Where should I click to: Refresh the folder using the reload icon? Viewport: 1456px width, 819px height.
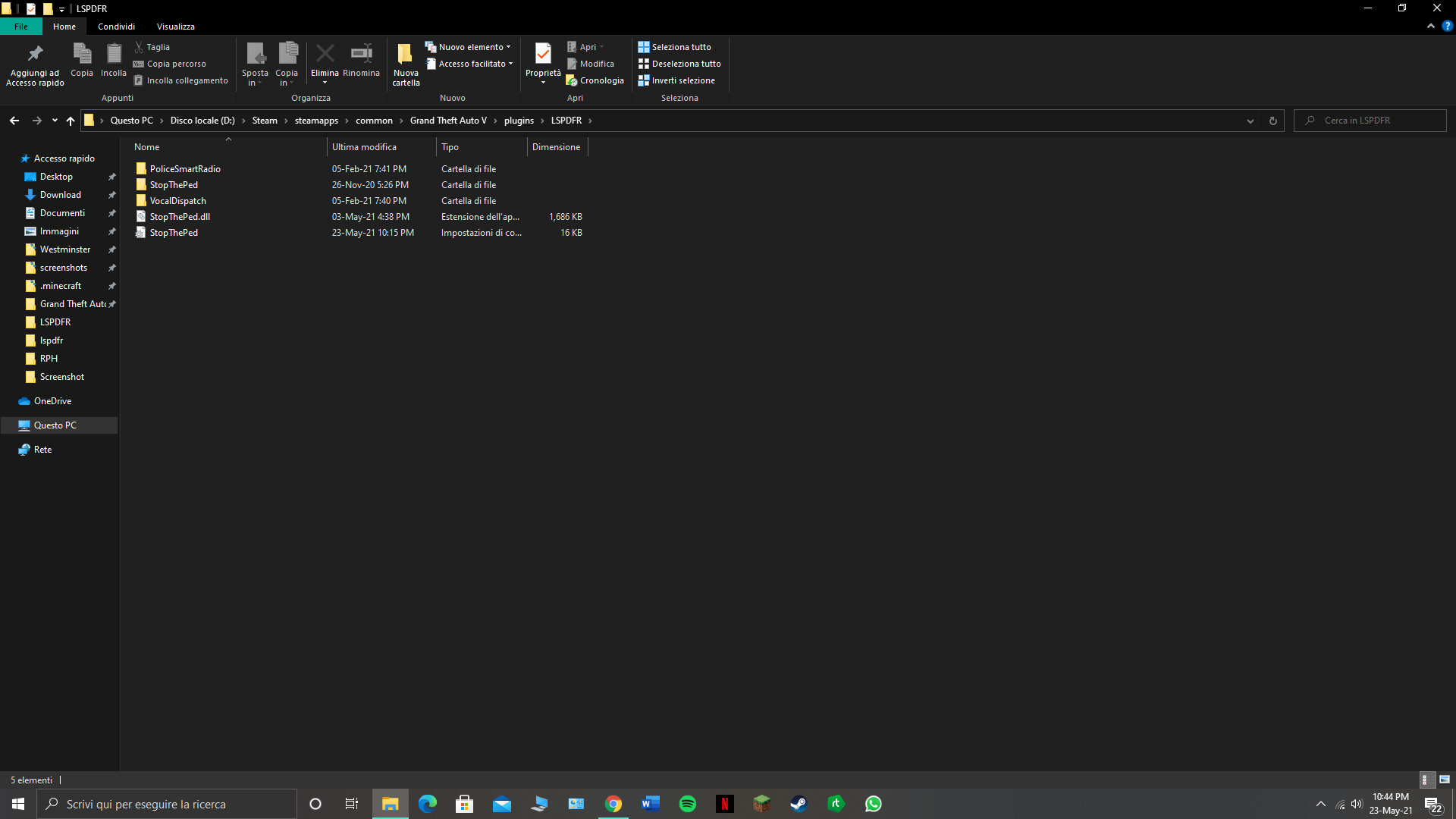point(1273,121)
